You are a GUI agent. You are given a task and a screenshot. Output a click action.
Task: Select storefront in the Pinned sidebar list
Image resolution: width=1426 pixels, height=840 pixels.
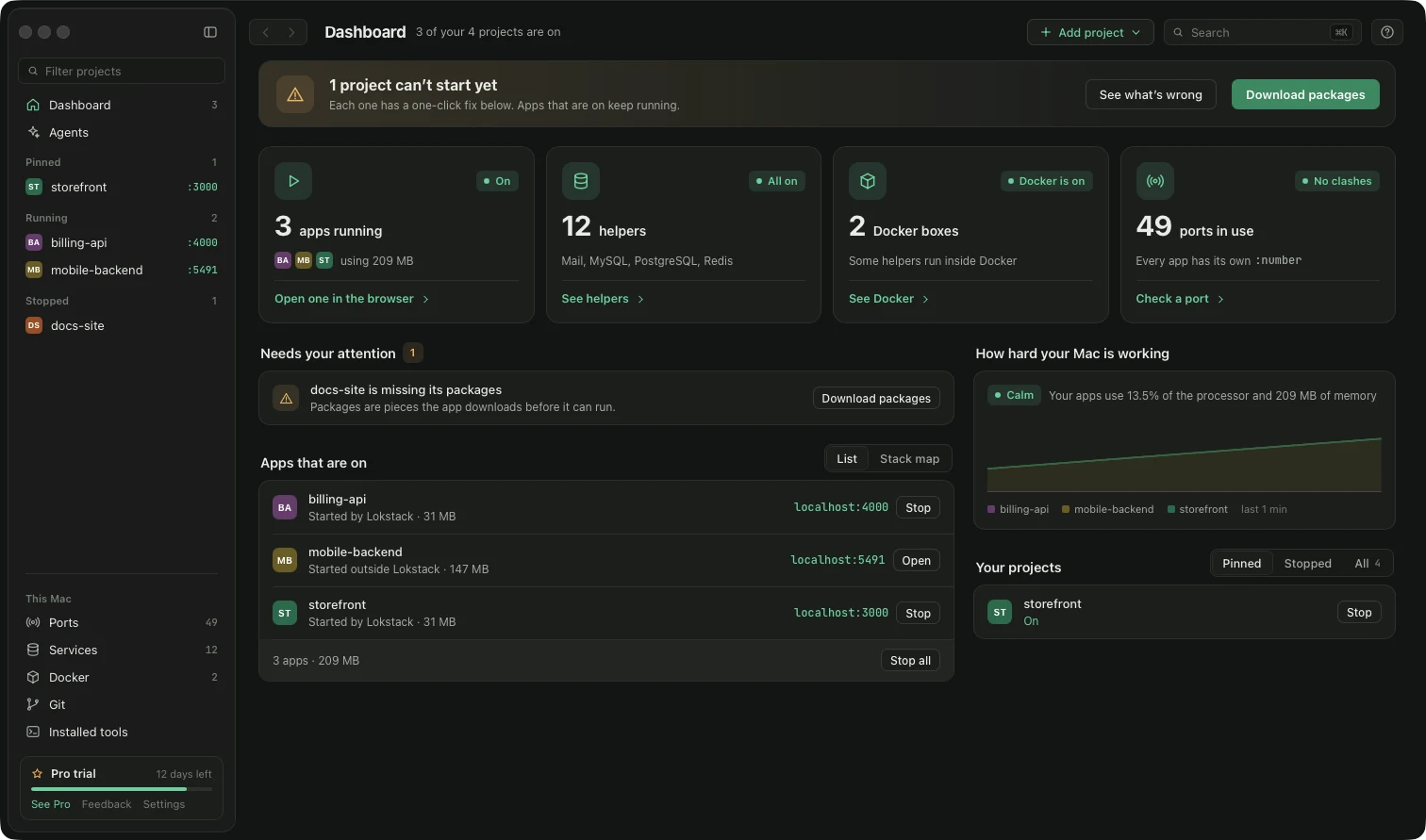[122, 187]
